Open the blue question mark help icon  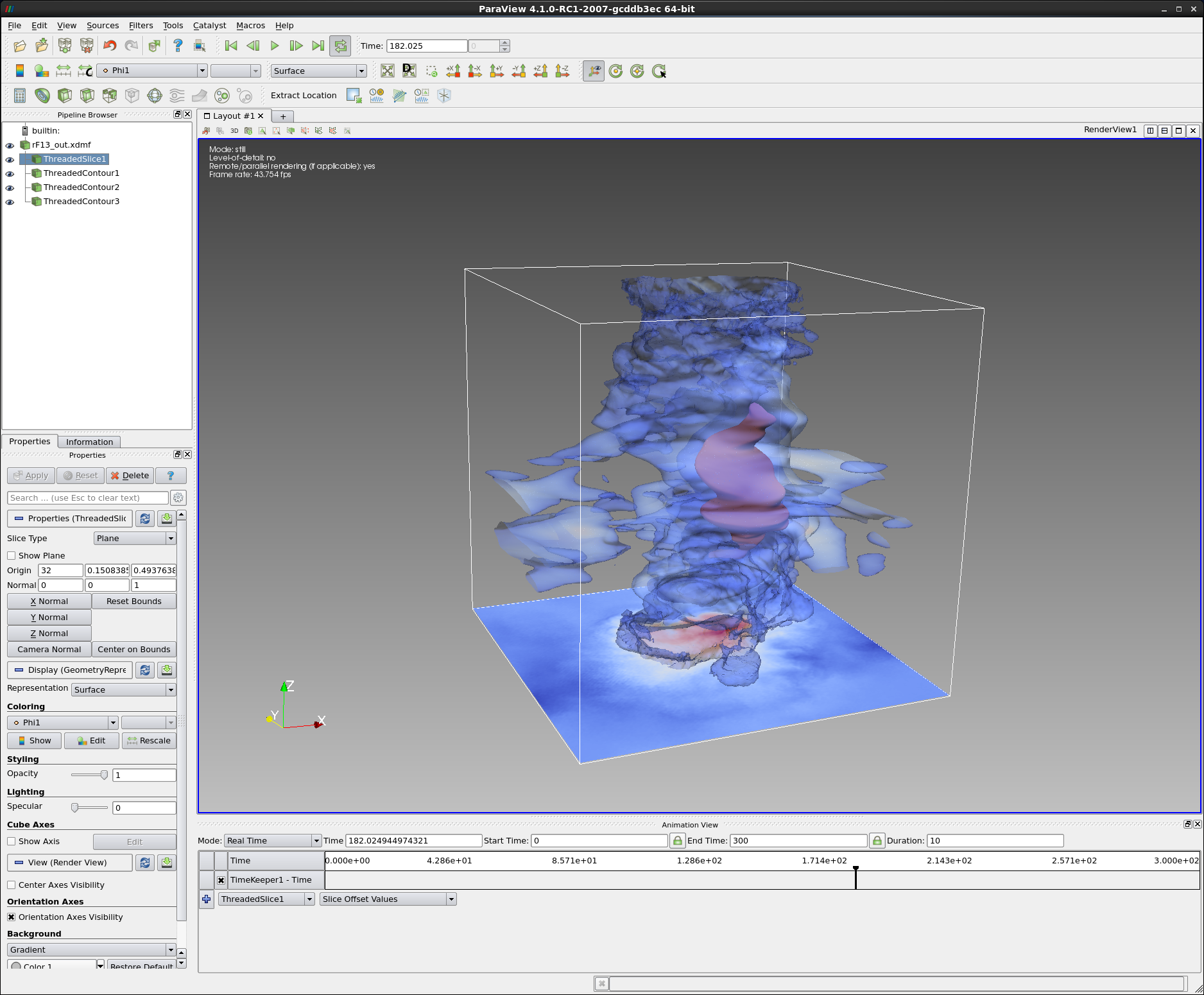(x=178, y=46)
